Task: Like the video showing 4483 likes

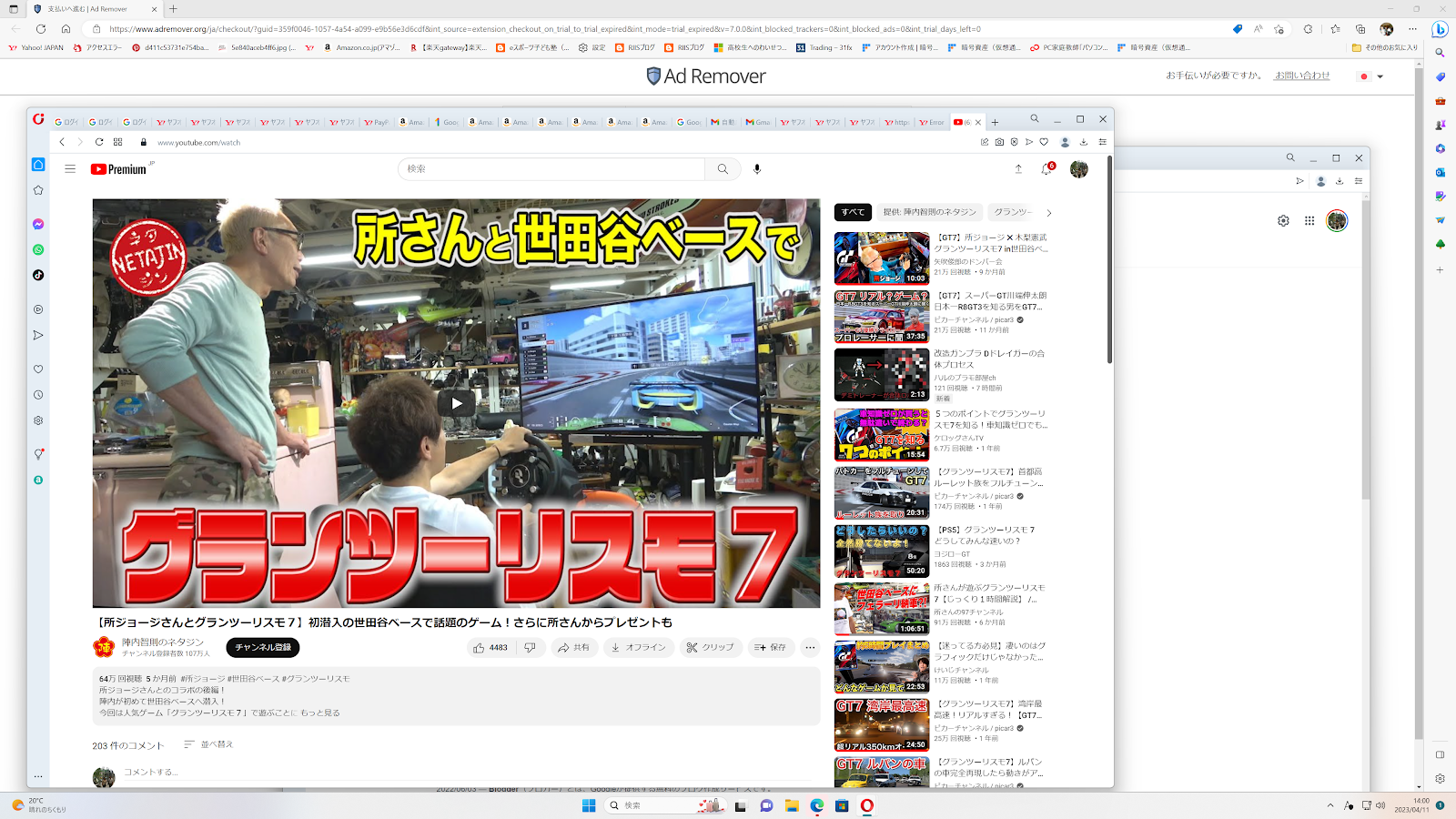Action: pos(490,648)
